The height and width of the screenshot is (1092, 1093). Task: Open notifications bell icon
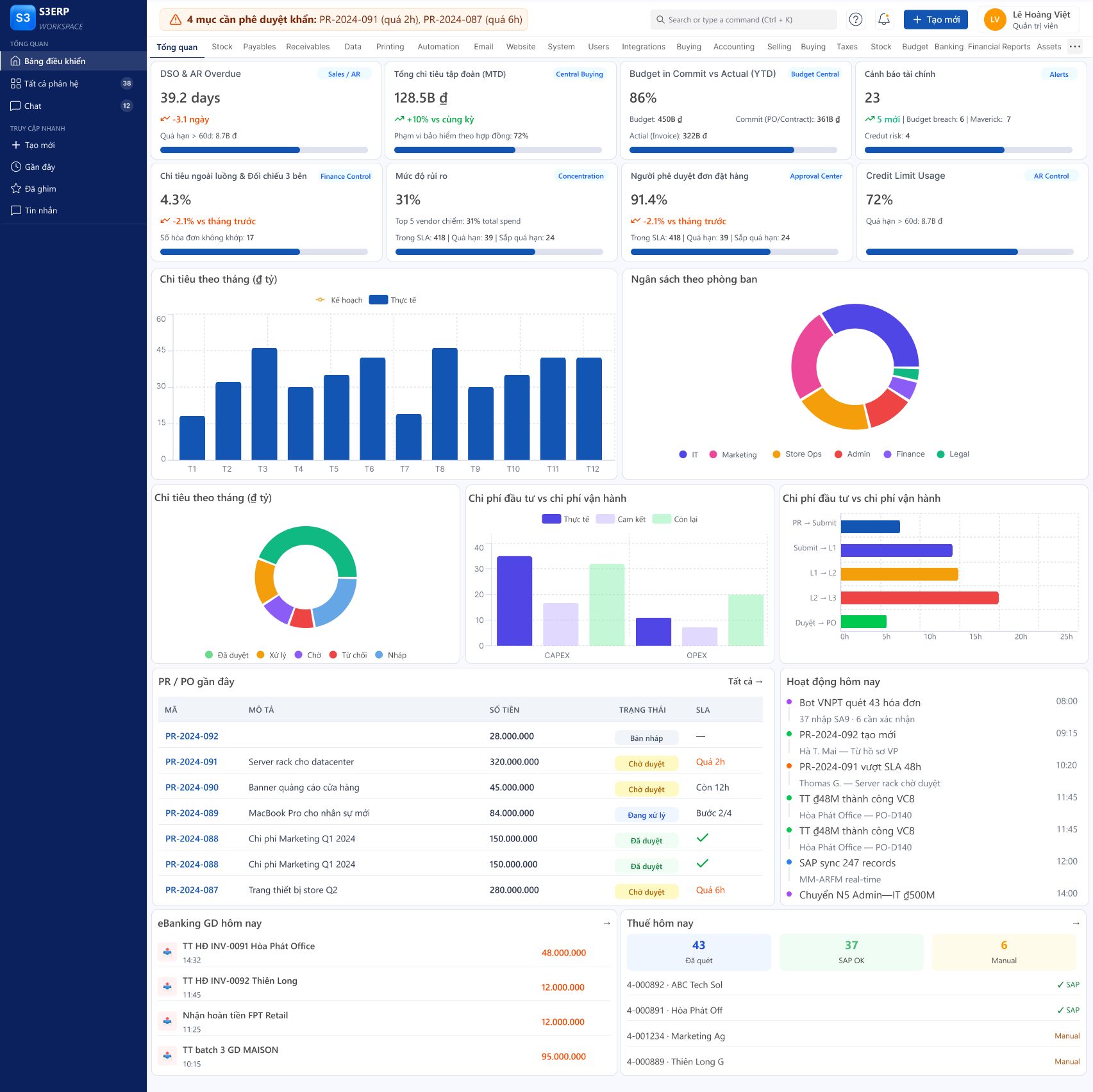click(883, 19)
